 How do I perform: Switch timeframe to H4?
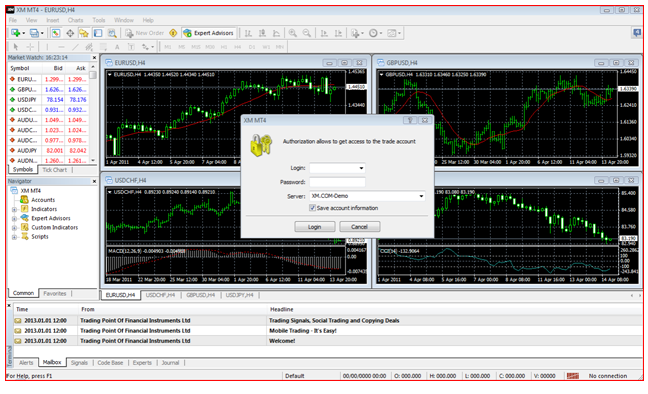click(238, 47)
